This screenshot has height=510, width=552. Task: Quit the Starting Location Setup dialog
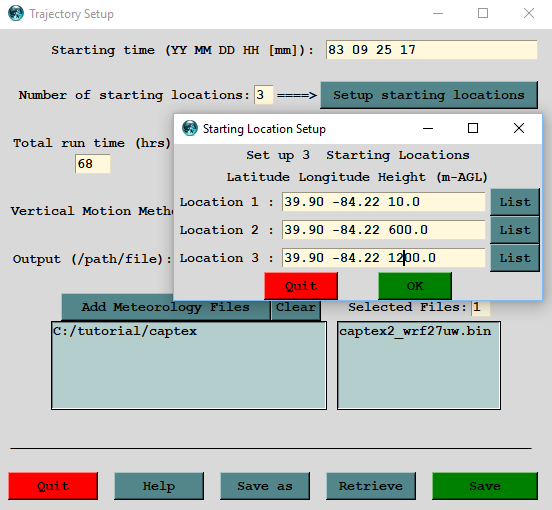click(301, 286)
